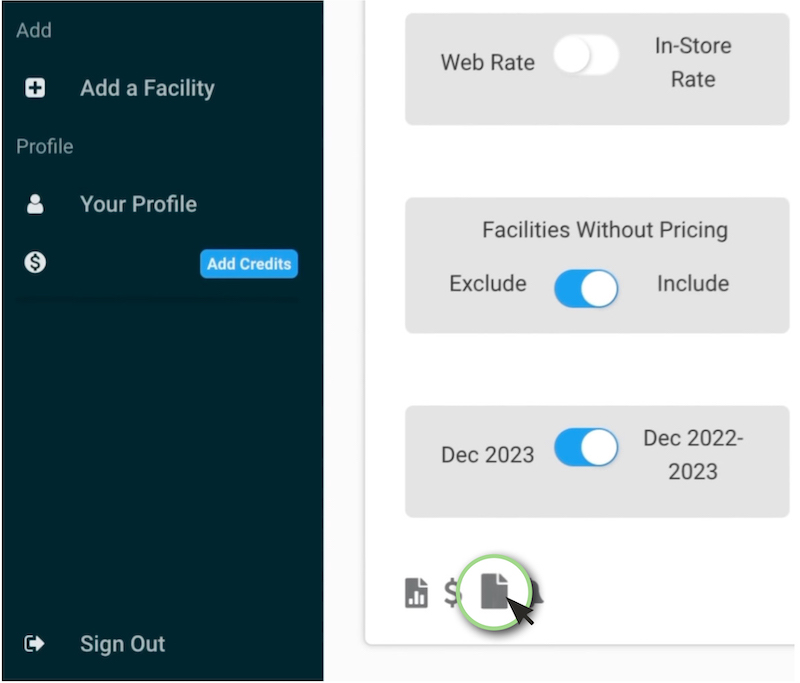Click the plus icon beside Add a Facility
The width and height of the screenshot is (800, 683).
pos(35,88)
